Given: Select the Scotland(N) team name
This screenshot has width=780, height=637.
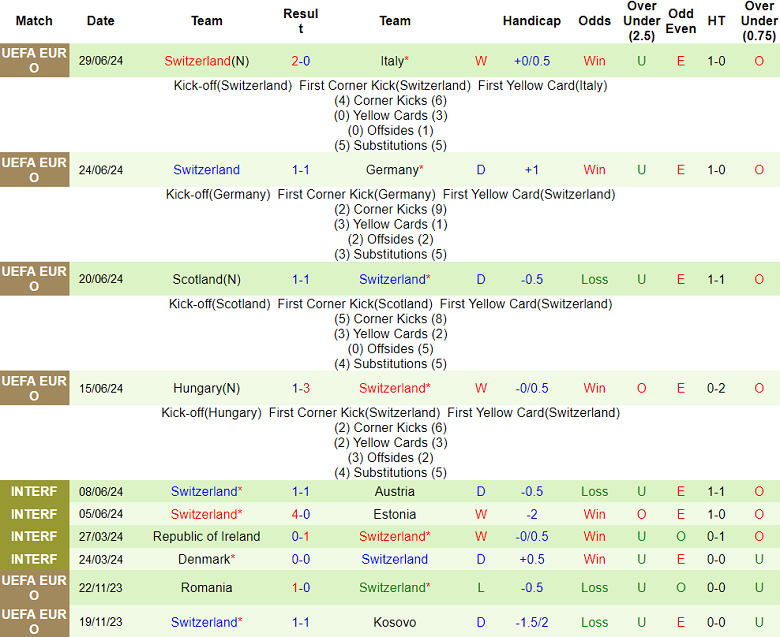Looking at the screenshot, I should point(206,280).
